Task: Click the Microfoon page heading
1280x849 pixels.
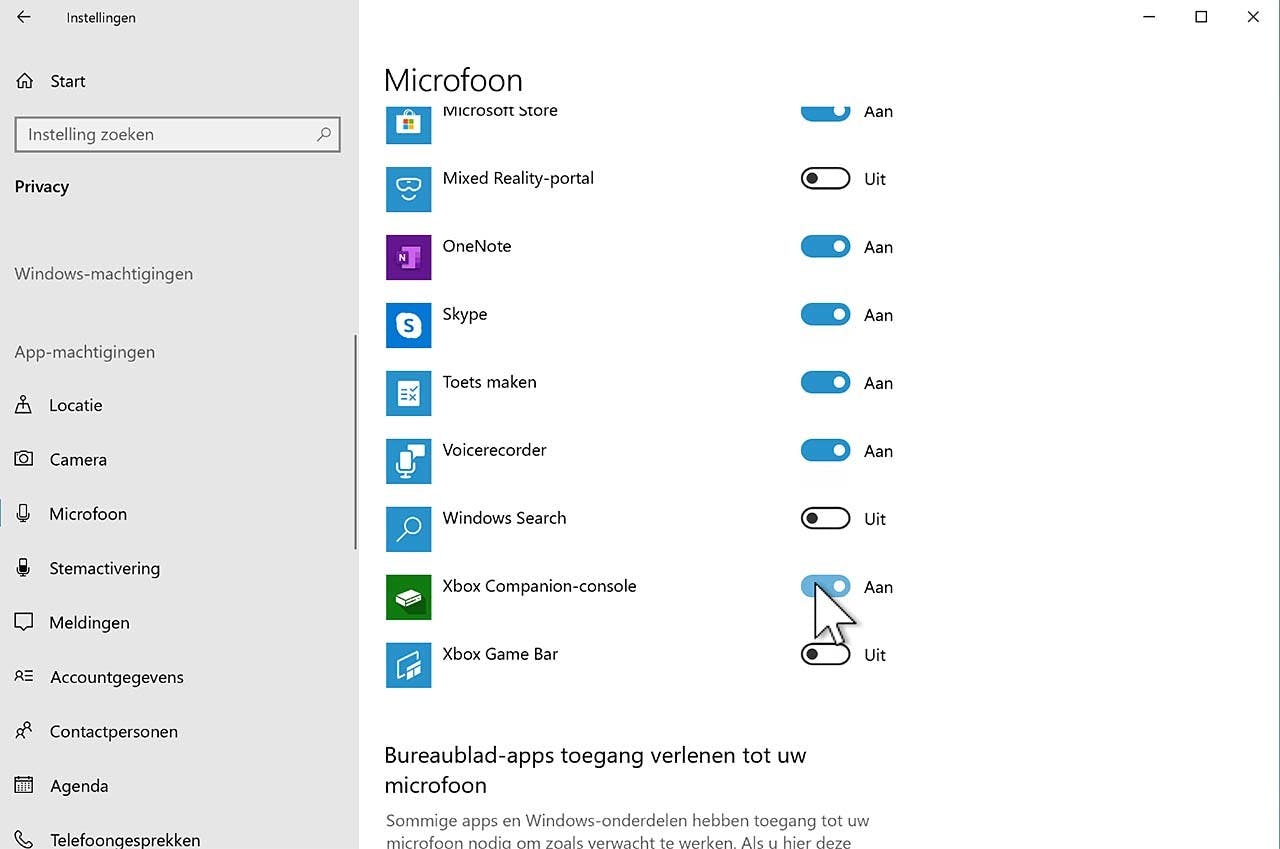Action: coord(453,80)
